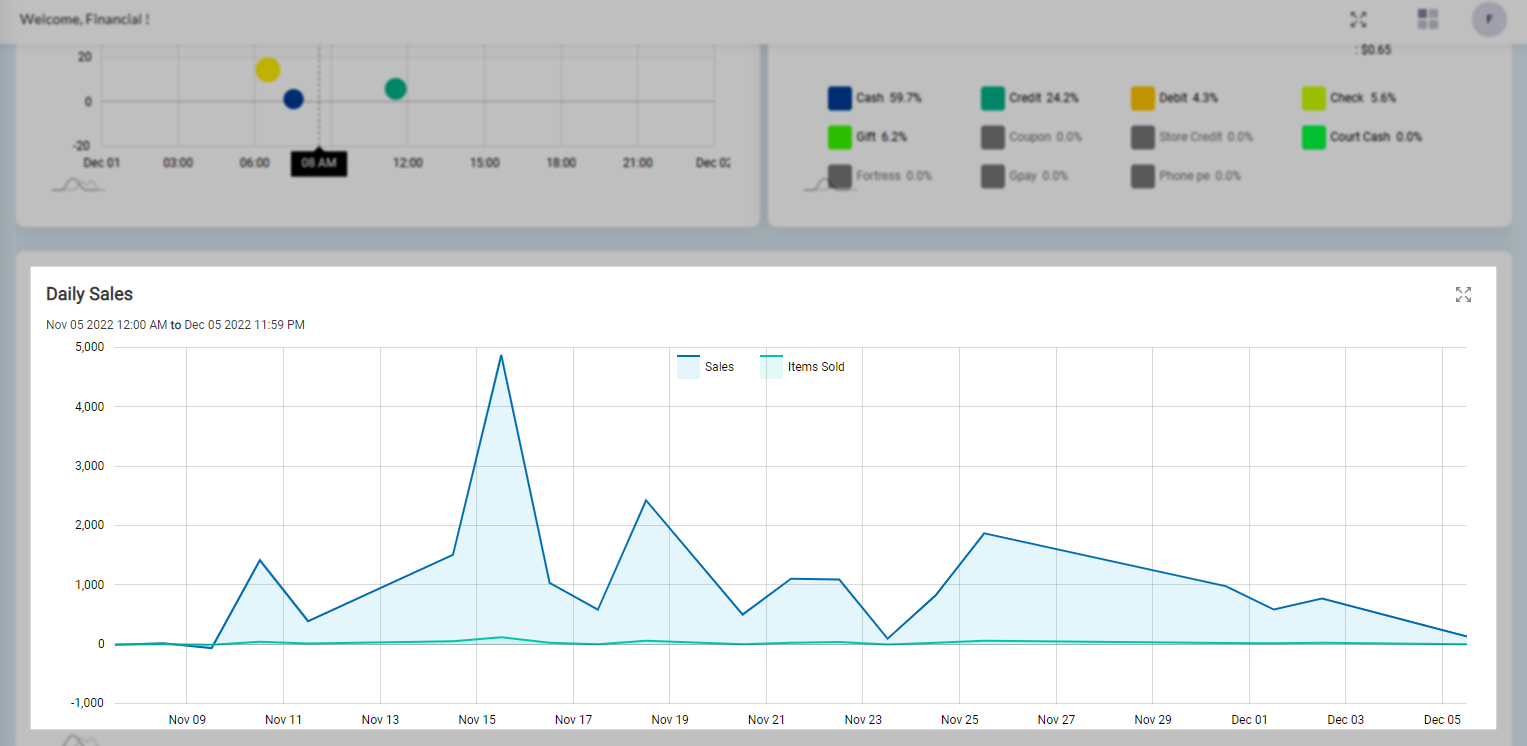Toggle the Gift legend swatch
Image resolution: width=1527 pixels, height=746 pixels.
tap(839, 137)
